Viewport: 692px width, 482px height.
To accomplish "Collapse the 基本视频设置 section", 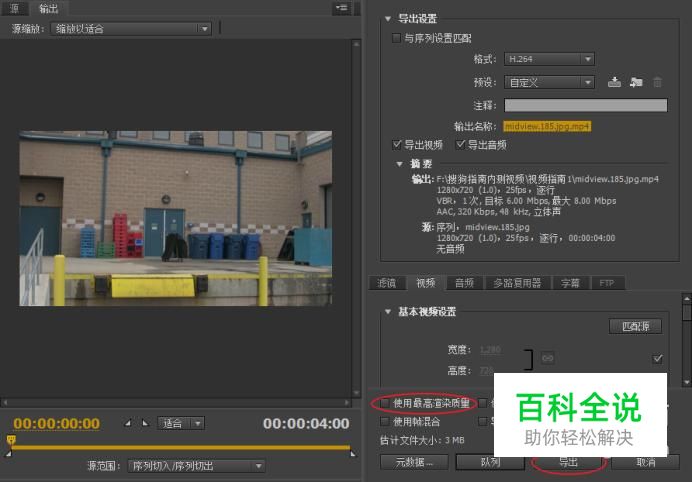I will click(x=387, y=312).
